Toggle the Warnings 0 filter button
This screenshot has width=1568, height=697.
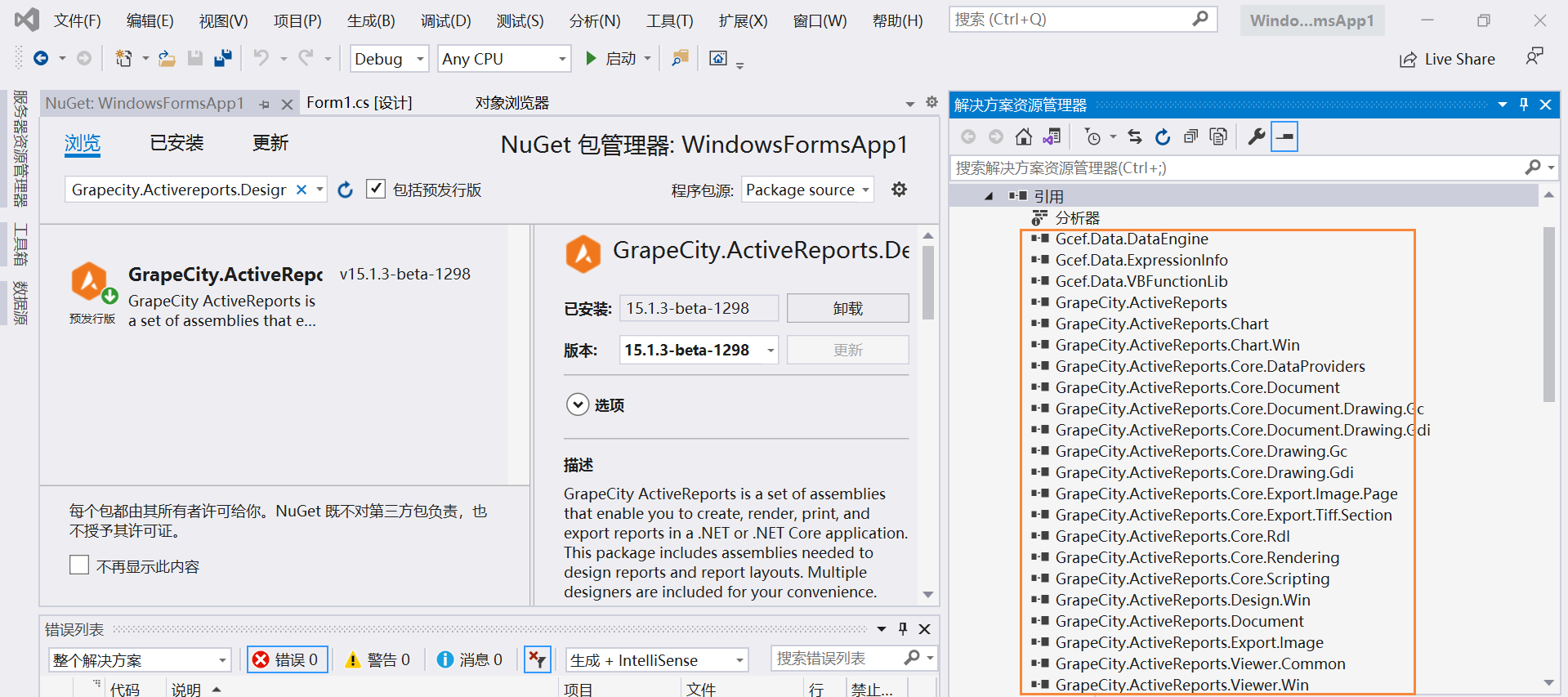click(x=378, y=659)
